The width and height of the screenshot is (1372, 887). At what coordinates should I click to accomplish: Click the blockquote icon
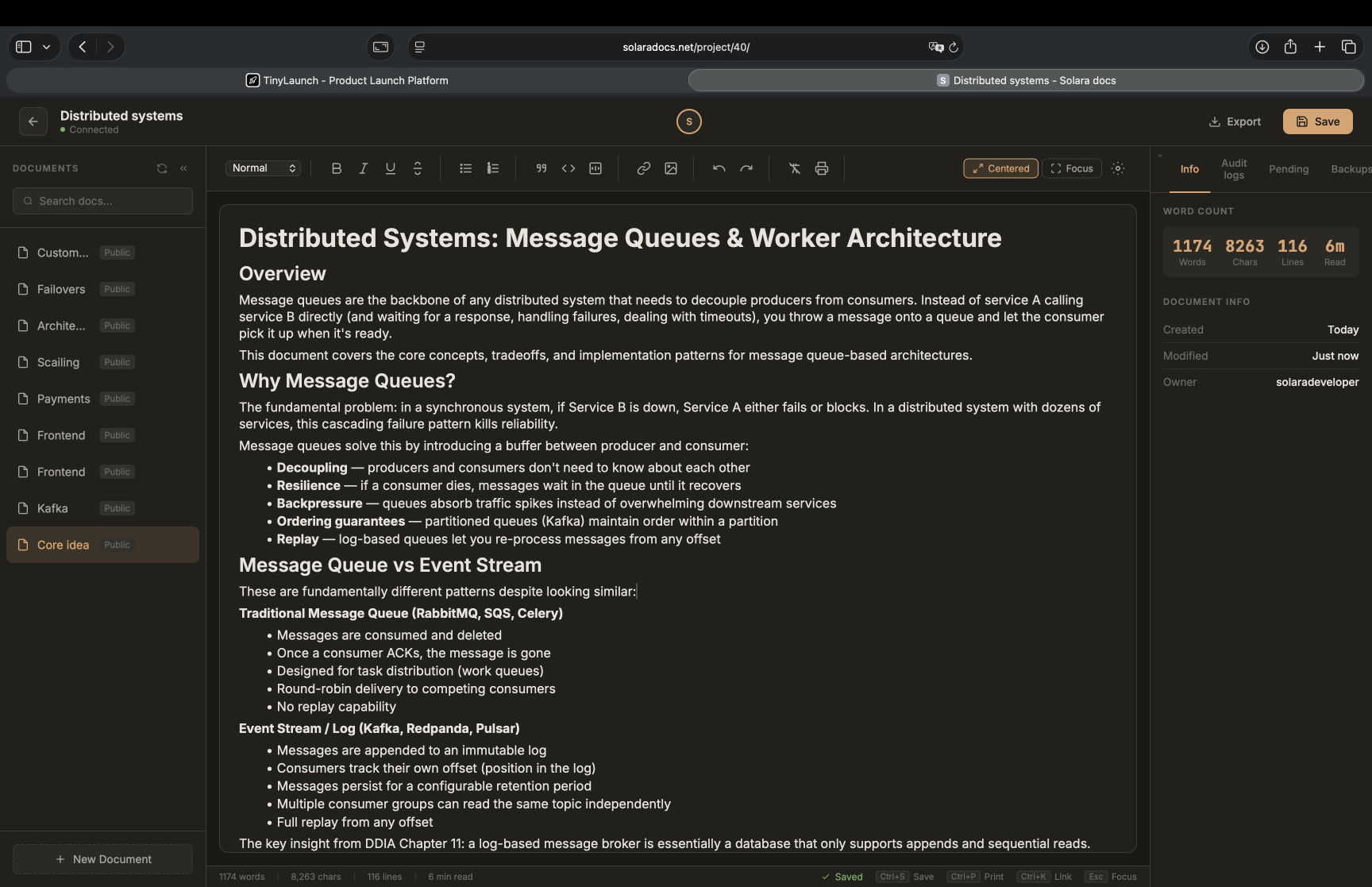pyautogui.click(x=541, y=168)
